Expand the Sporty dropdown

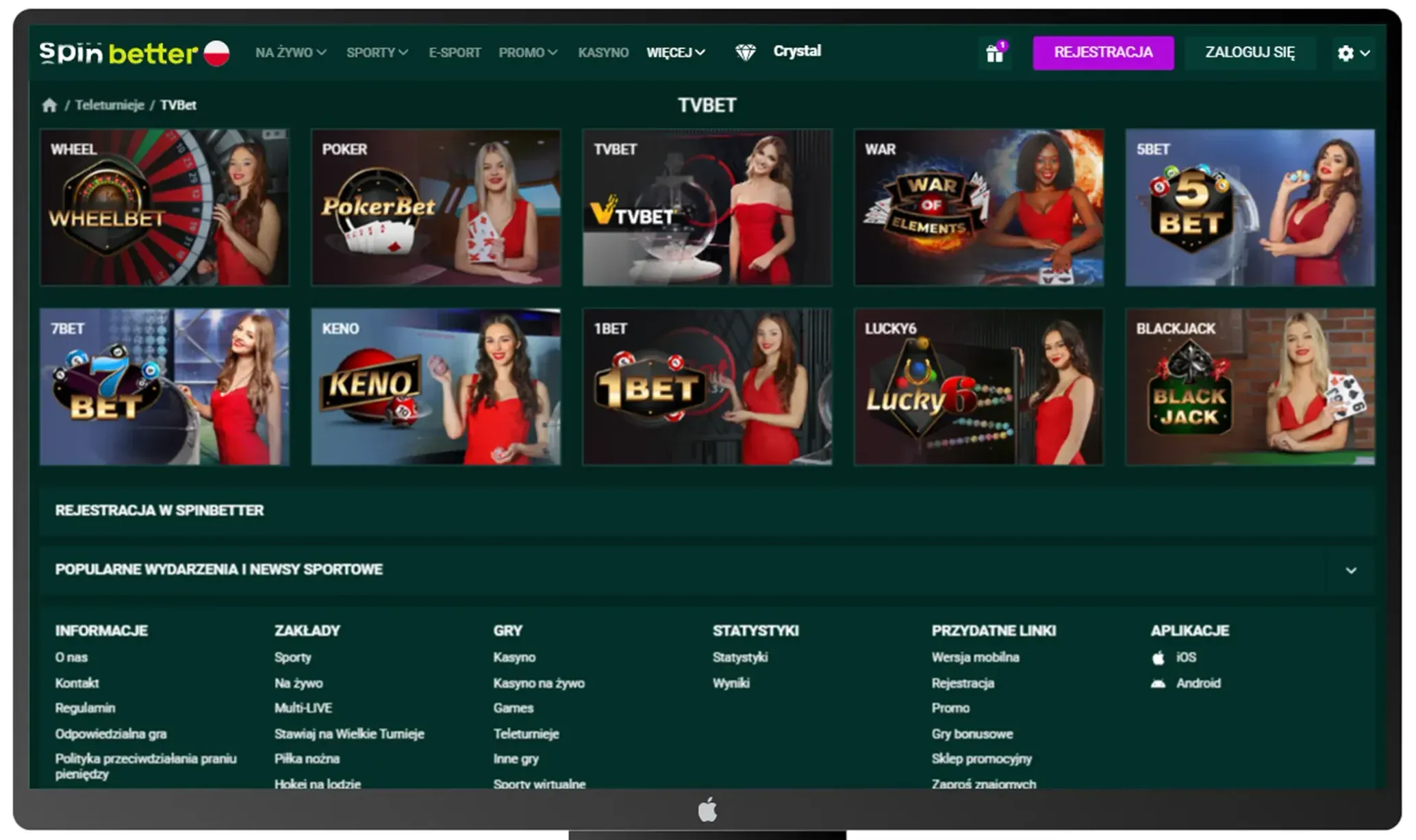pyautogui.click(x=377, y=53)
